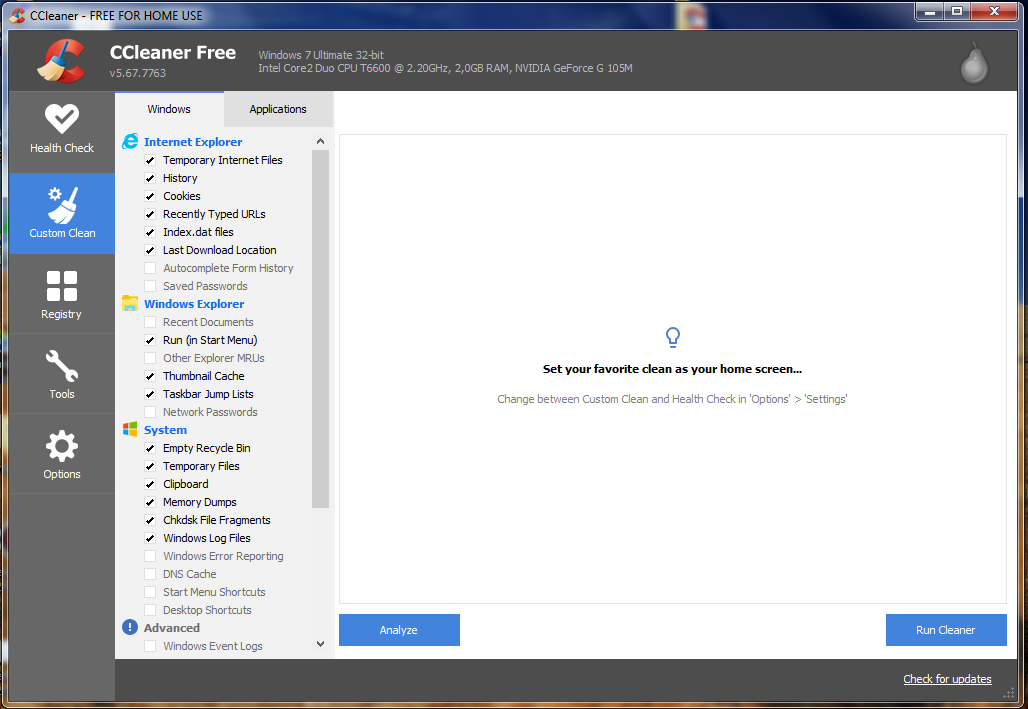The width and height of the screenshot is (1028, 709).
Task: Click the cleaner list scrollbar thumb
Action: pos(320,329)
